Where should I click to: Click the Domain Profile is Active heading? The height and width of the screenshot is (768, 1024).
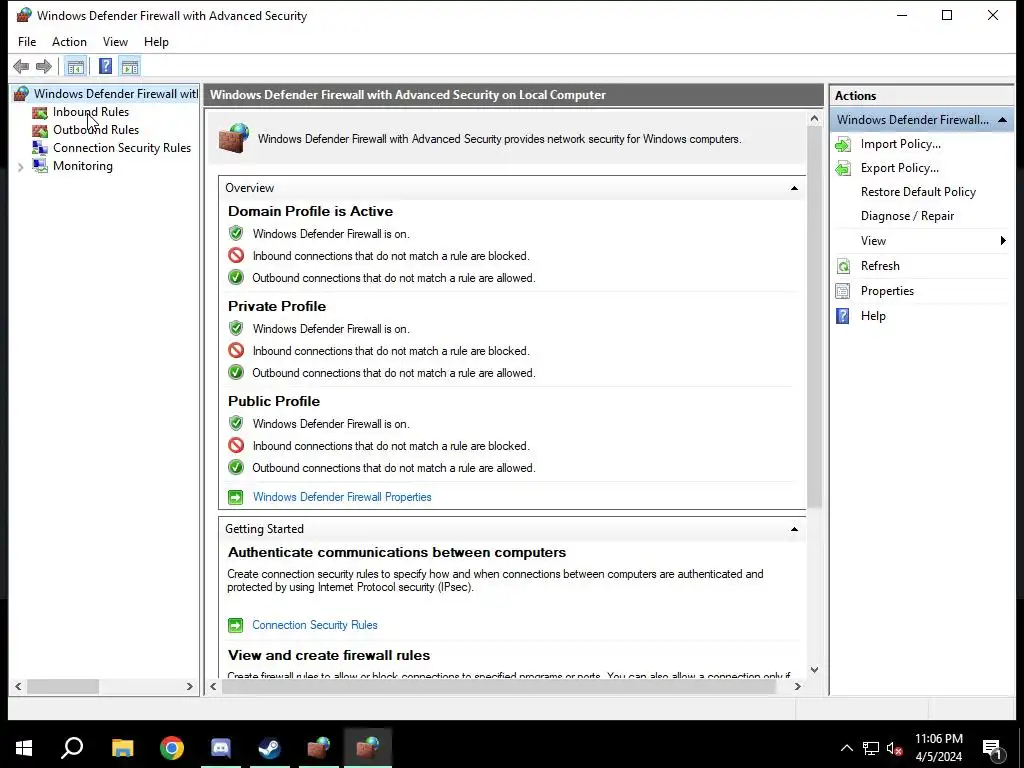click(x=310, y=212)
